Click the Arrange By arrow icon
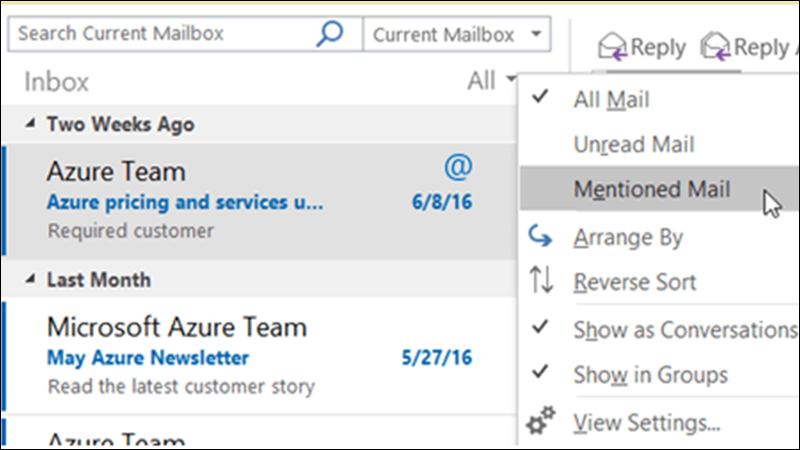Viewport: 800px width, 450px height. (x=540, y=238)
